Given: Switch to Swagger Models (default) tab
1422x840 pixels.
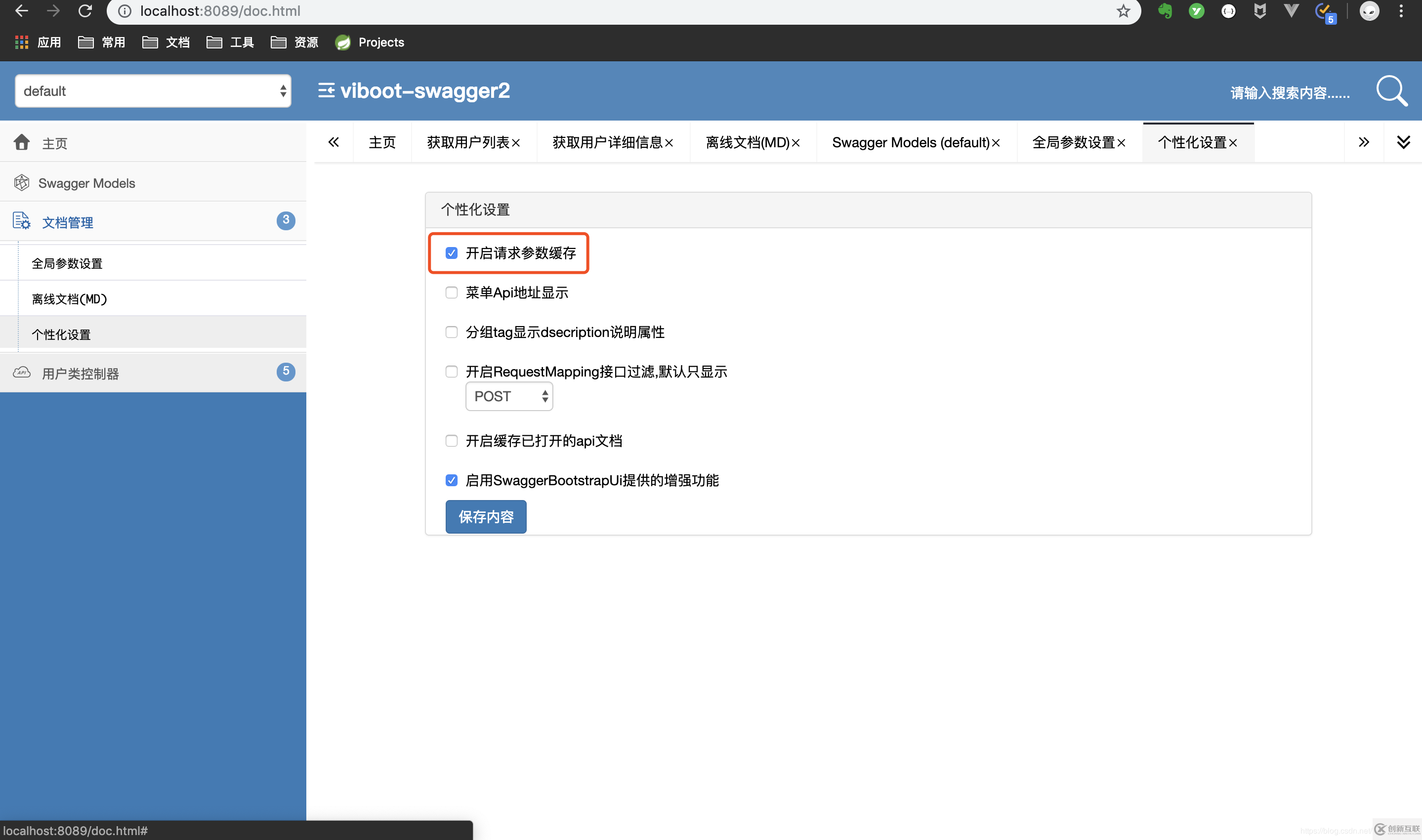Looking at the screenshot, I should [910, 143].
